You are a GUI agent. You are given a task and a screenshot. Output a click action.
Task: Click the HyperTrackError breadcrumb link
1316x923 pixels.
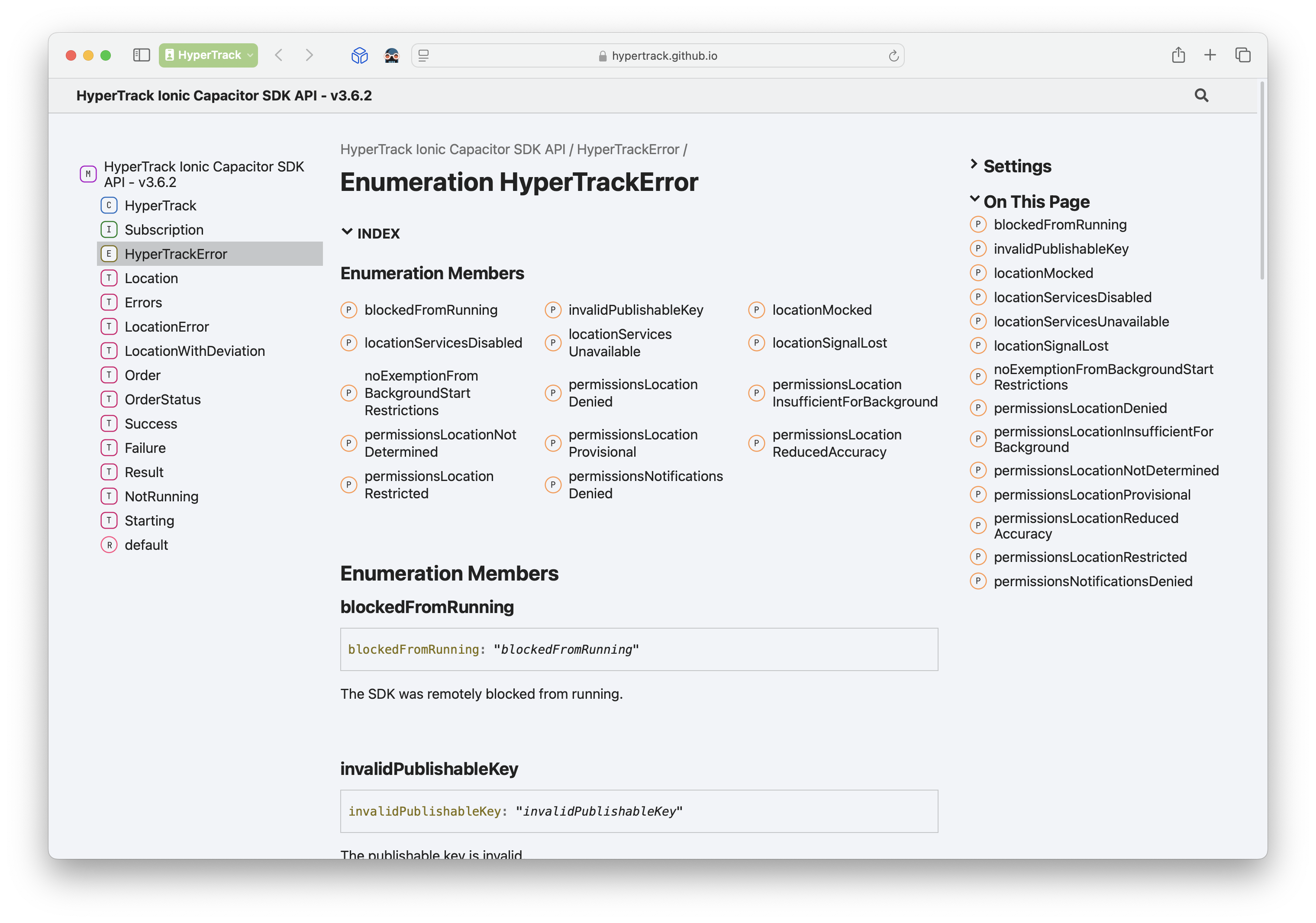coord(628,149)
